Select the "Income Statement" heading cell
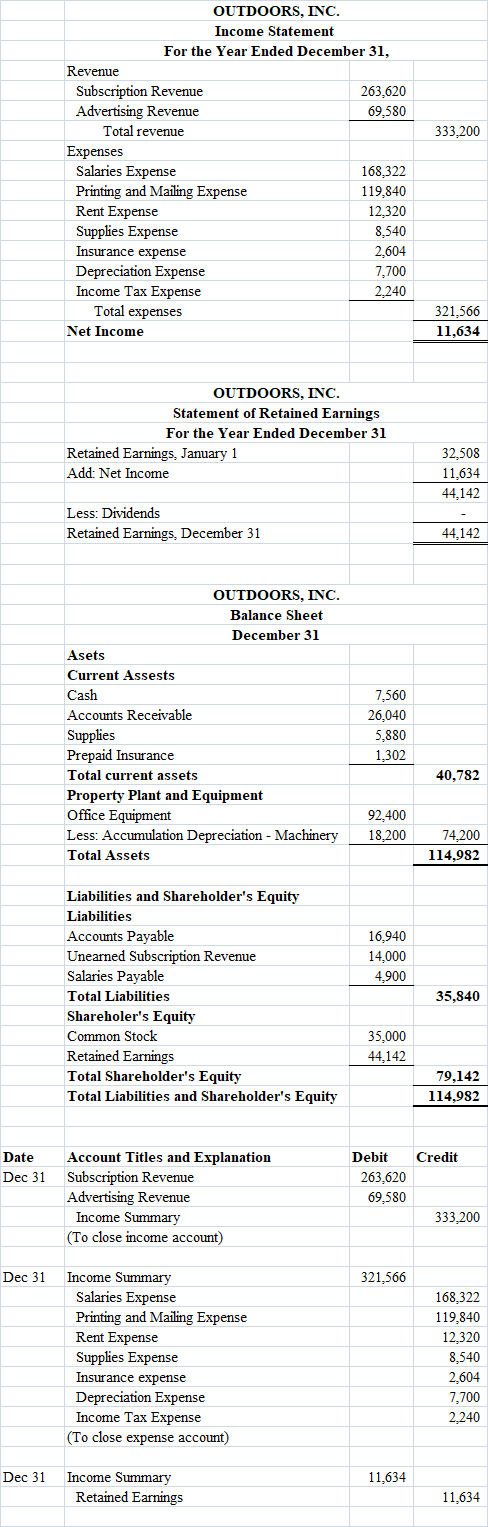The image size is (488, 1527). tap(275, 31)
